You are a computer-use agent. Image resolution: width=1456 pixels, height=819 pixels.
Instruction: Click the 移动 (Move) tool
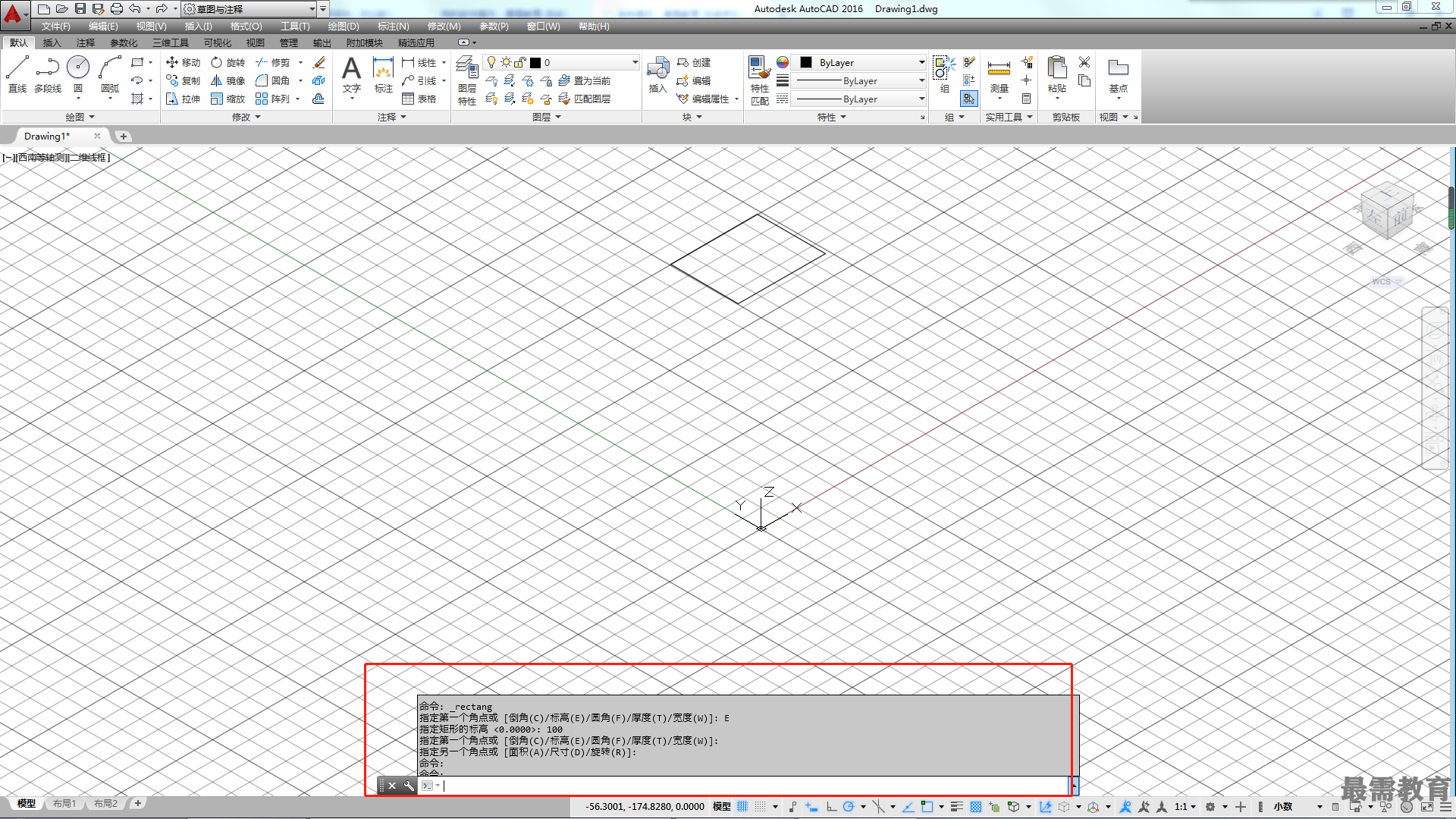(183, 62)
